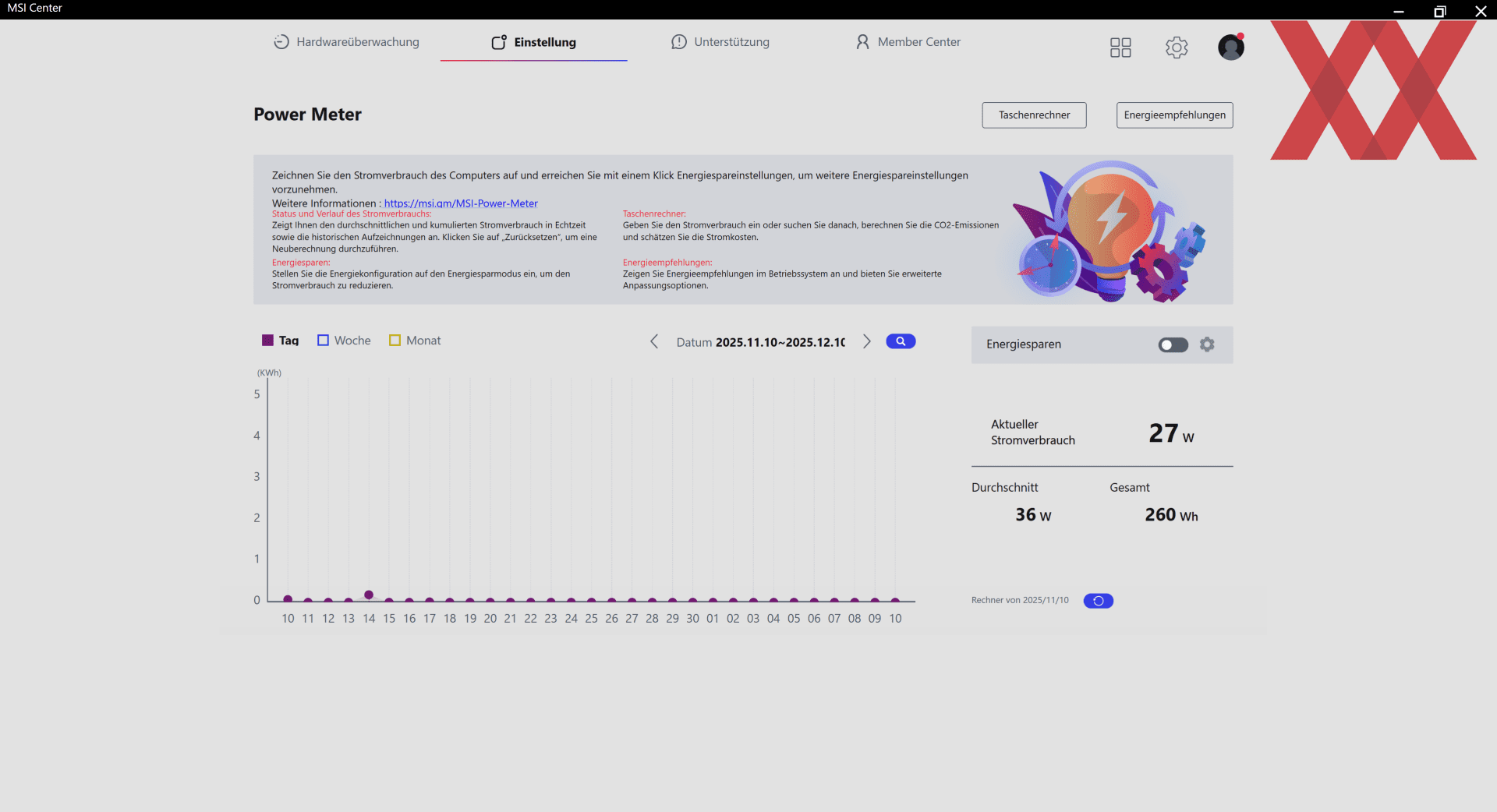Select the Woche view option
The image size is (1497, 812).
pos(344,341)
